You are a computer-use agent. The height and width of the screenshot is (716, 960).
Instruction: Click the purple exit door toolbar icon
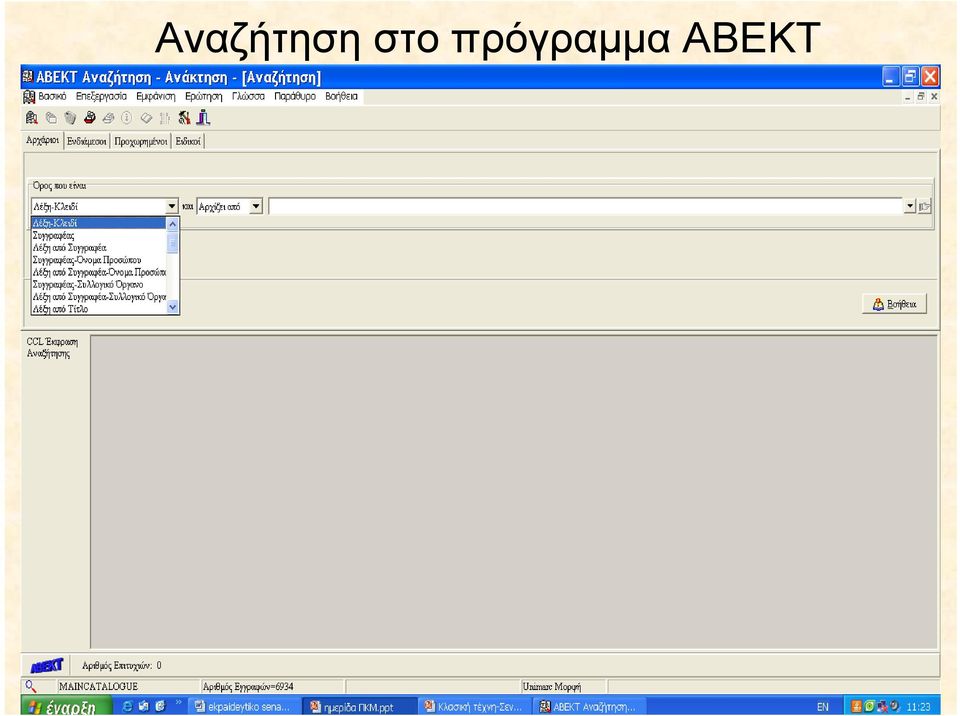click(203, 117)
